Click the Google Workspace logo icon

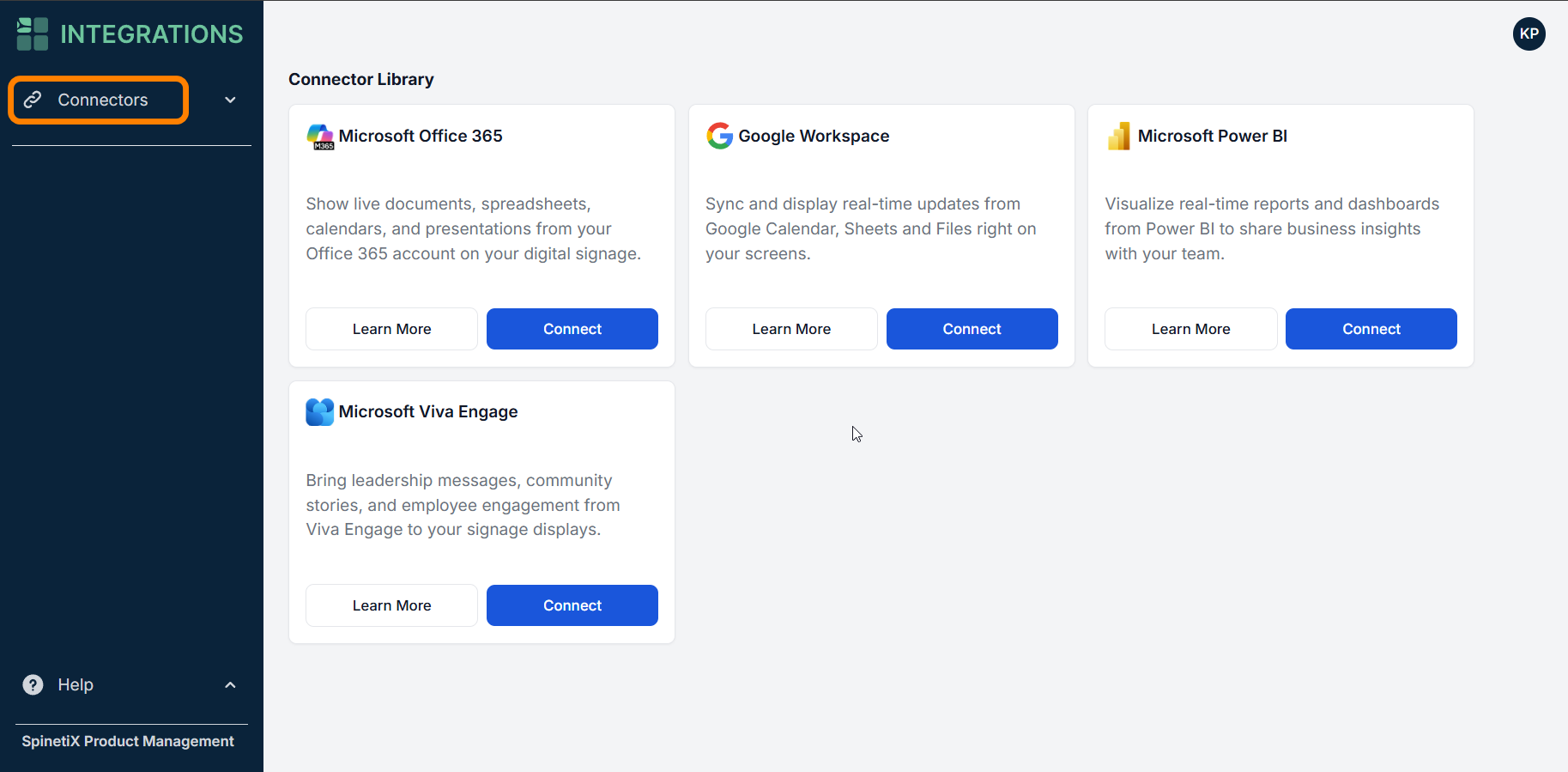click(x=719, y=136)
